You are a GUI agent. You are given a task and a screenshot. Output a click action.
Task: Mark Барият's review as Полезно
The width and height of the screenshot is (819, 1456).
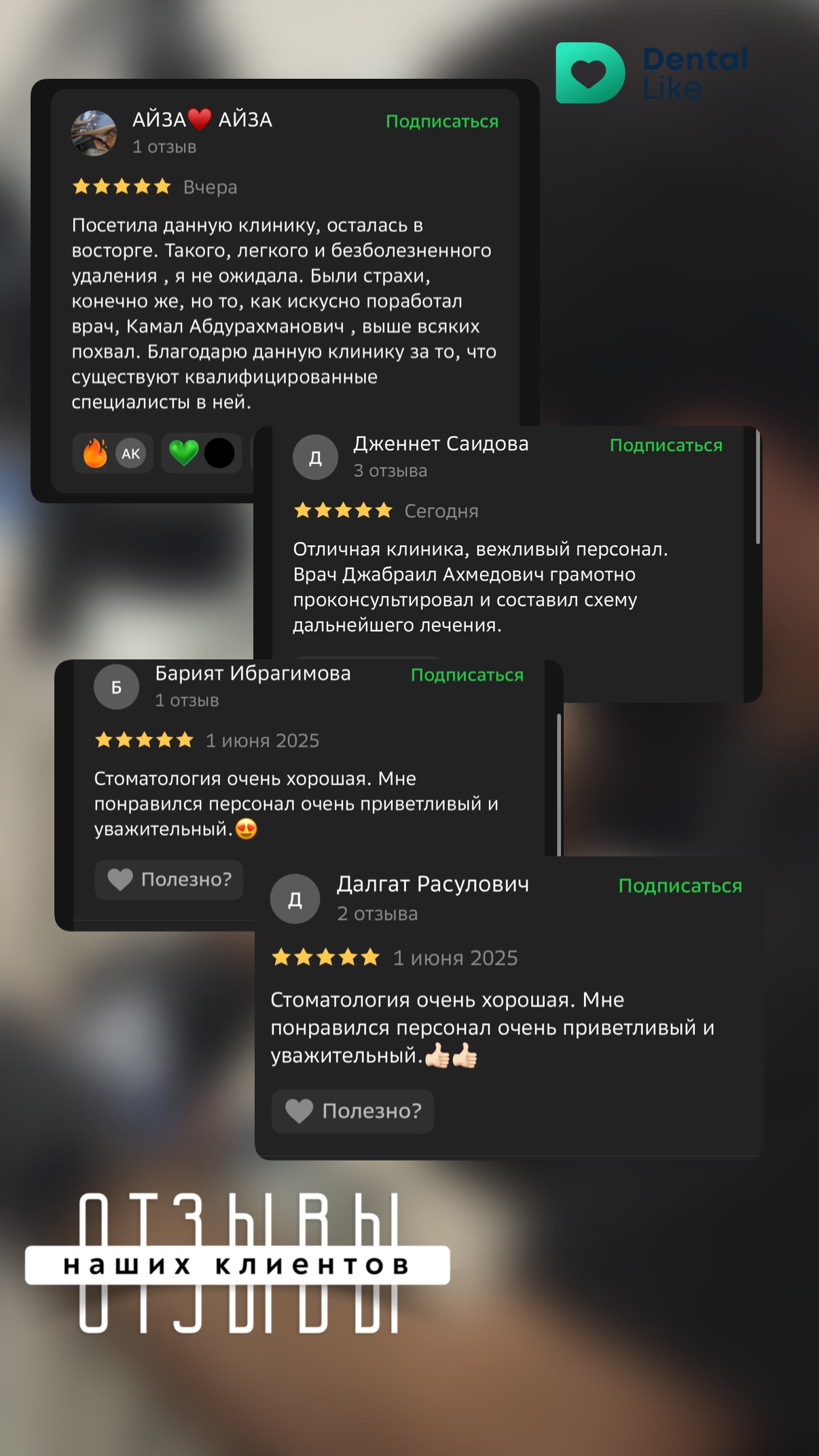pos(169,879)
